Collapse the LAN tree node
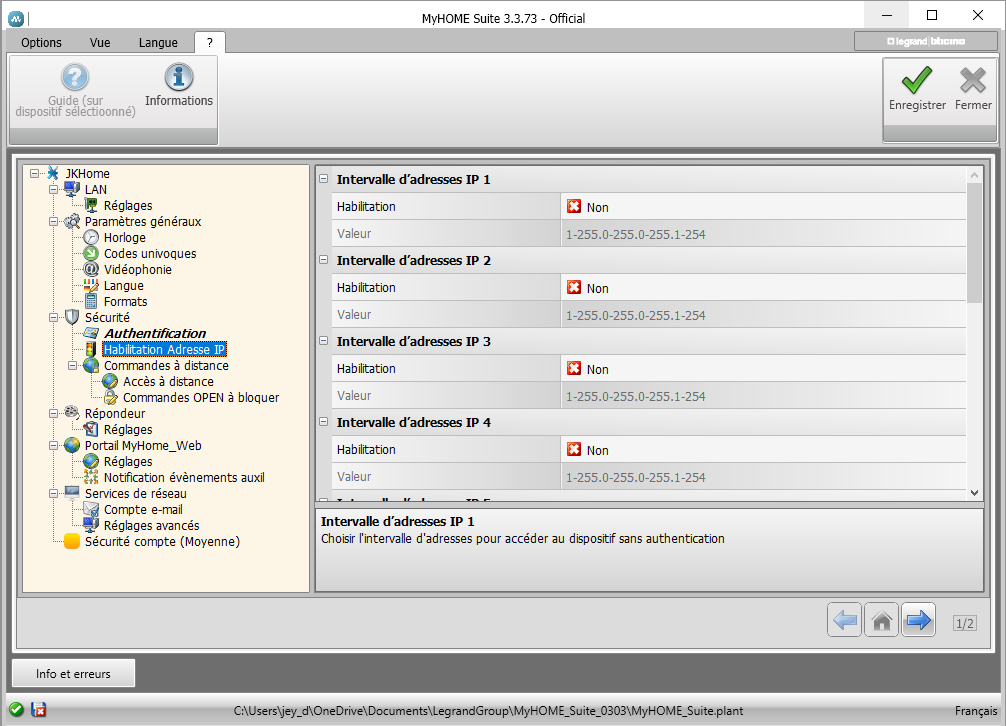Image resolution: width=1006 pixels, height=726 pixels. click(54, 189)
